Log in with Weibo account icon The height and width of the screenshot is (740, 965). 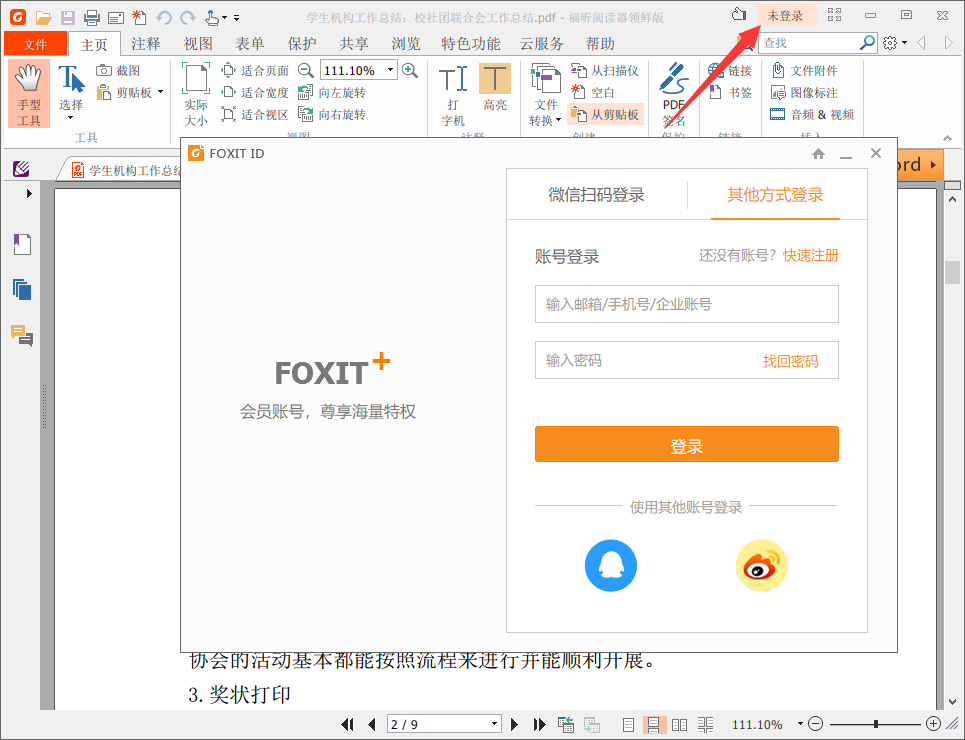pyautogui.click(x=761, y=565)
